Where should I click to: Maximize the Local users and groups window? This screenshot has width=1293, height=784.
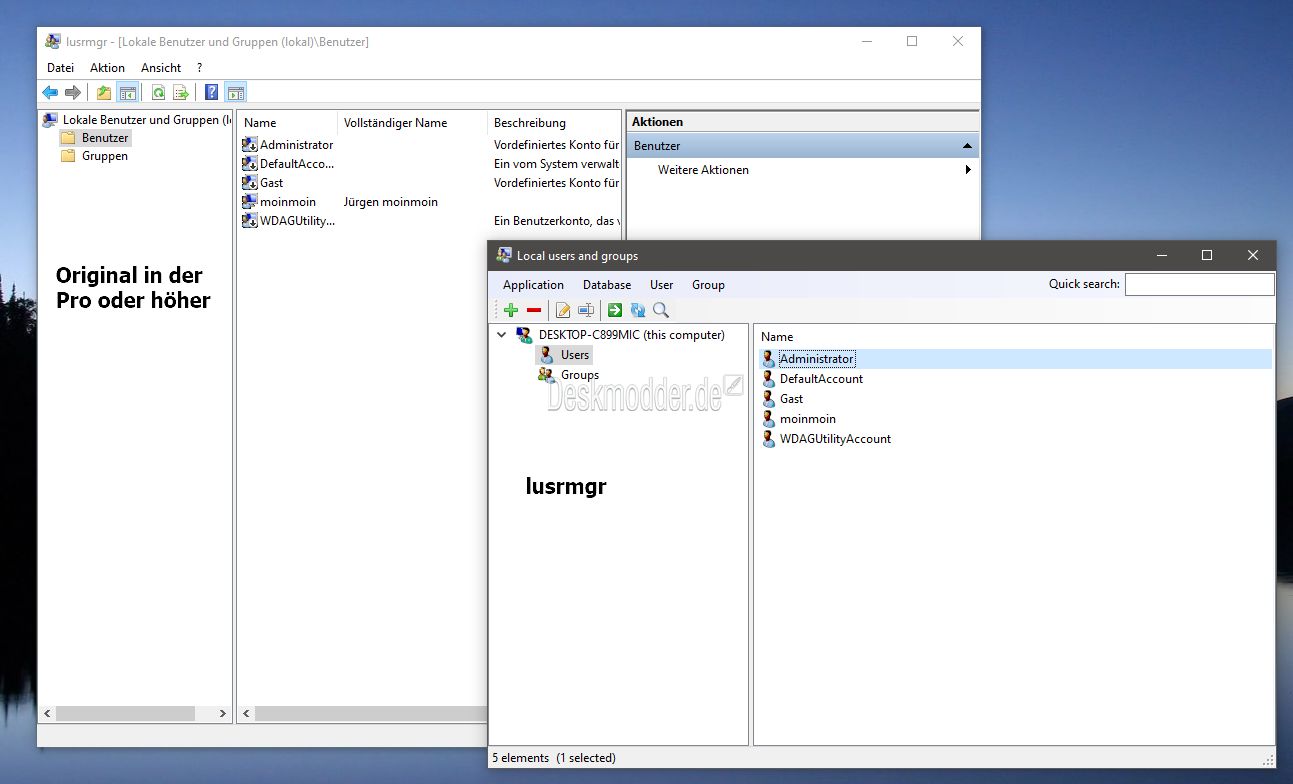[x=1207, y=256]
